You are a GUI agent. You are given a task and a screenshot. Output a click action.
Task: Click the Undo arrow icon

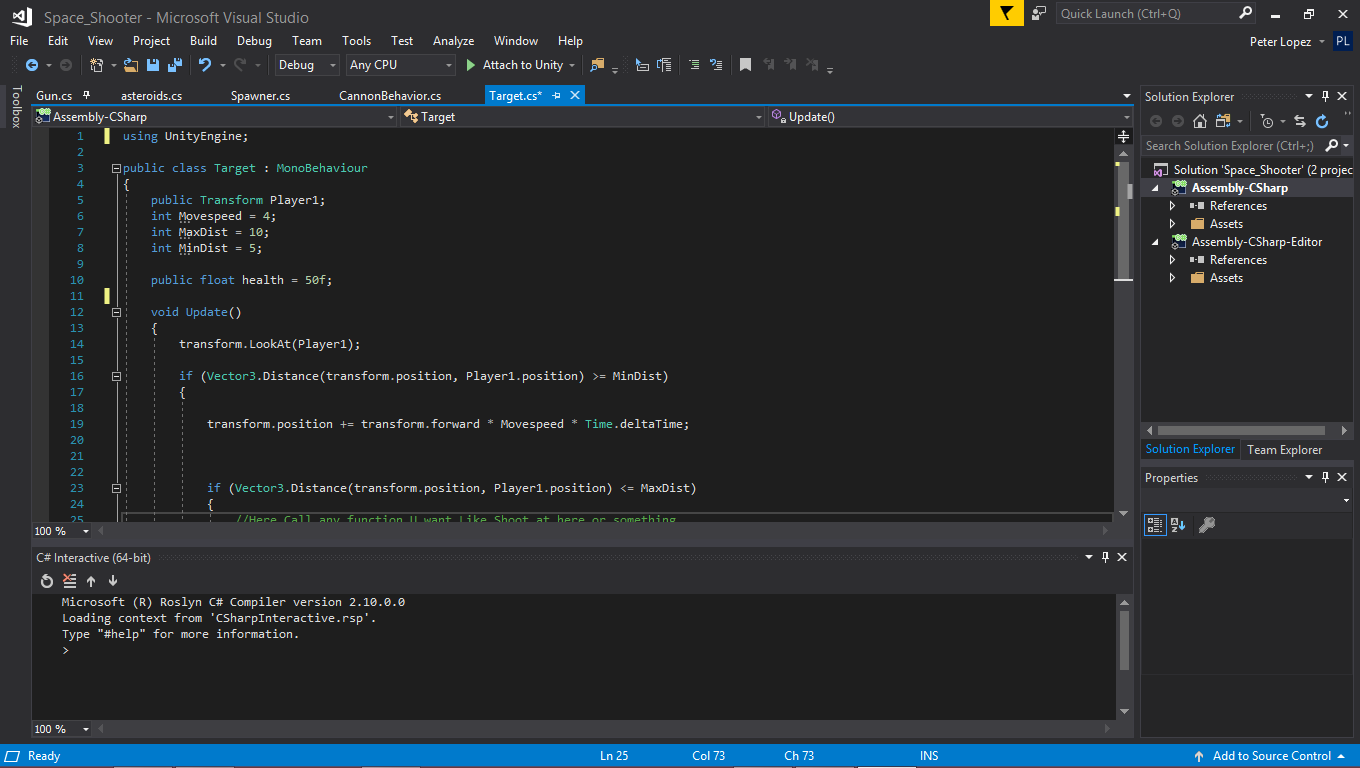click(204, 65)
